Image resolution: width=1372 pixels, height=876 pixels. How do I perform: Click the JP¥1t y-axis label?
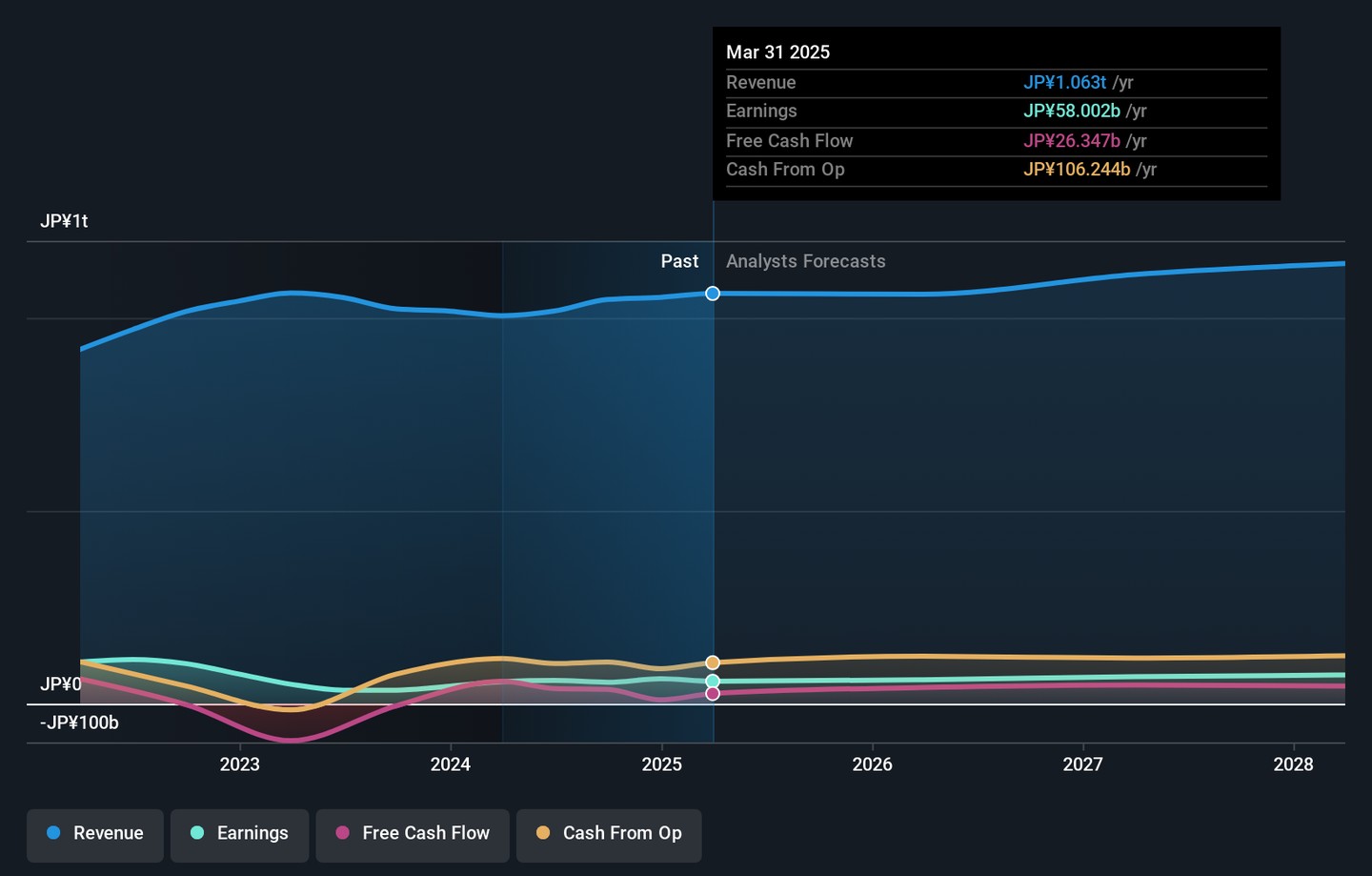tap(64, 221)
